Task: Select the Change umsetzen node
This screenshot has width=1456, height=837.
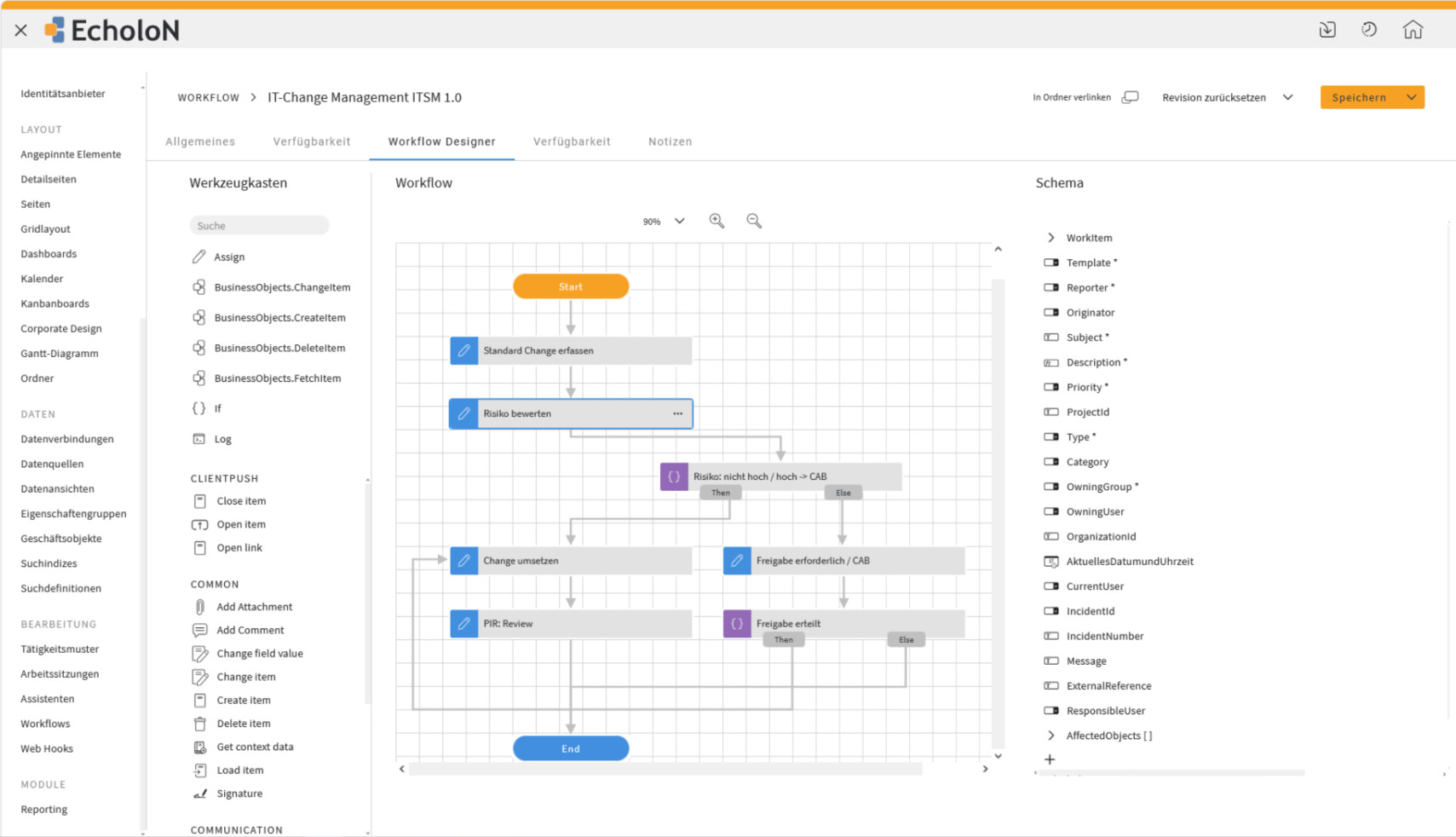Action: (x=571, y=561)
